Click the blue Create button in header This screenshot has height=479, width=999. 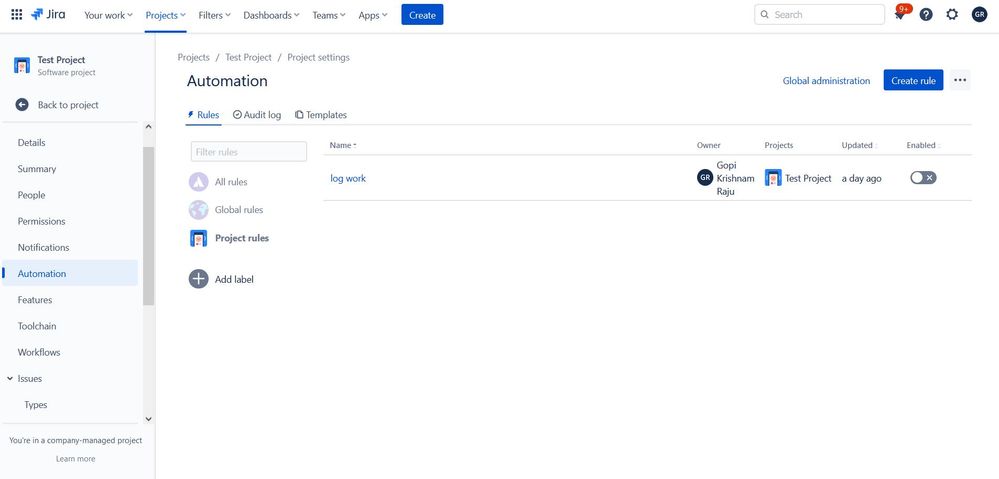point(422,15)
